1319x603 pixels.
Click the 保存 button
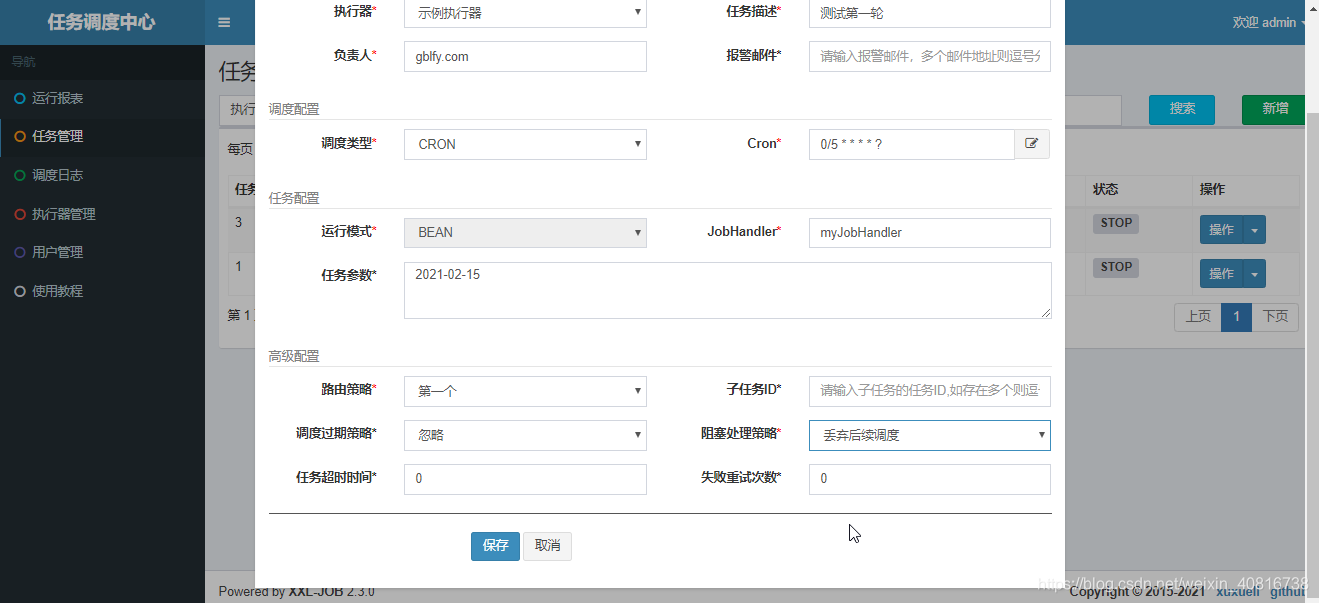coord(495,546)
